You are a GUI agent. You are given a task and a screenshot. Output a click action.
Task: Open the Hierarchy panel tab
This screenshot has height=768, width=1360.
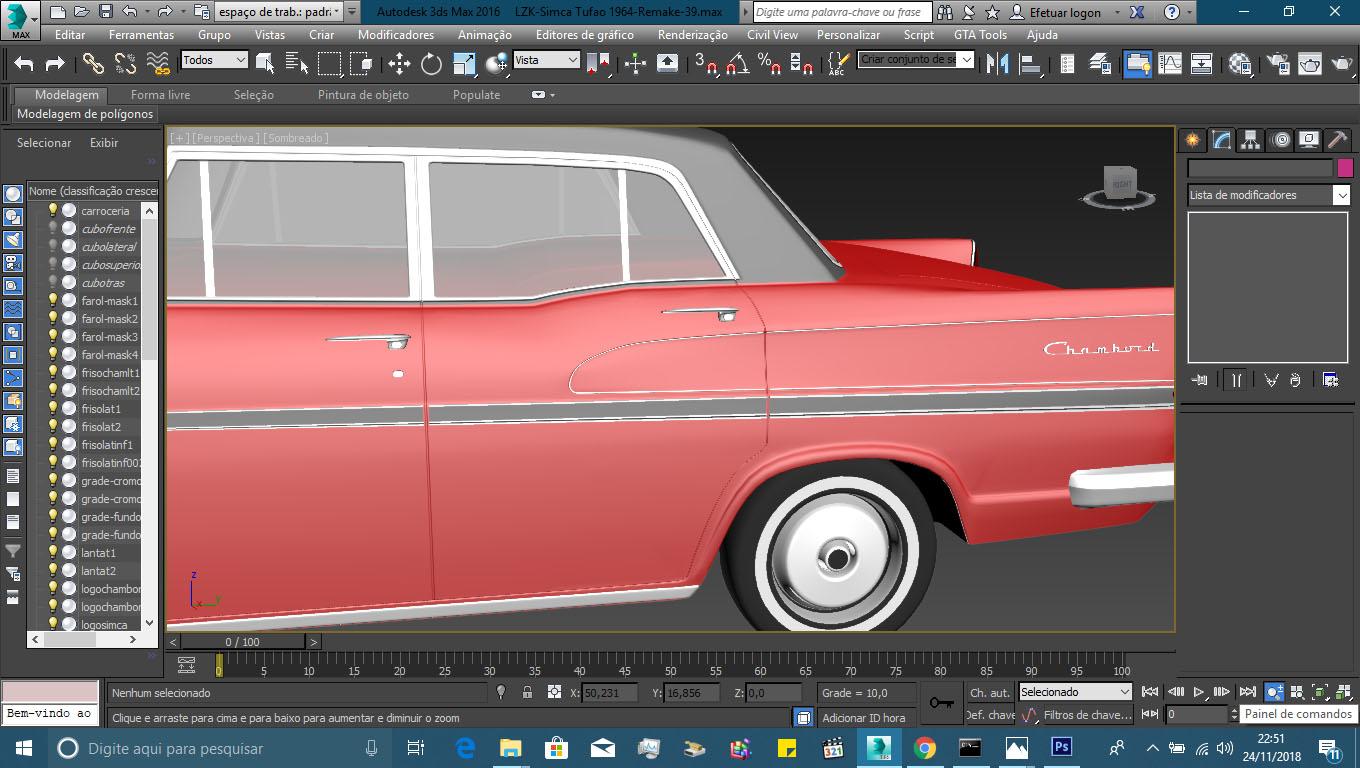[x=1250, y=140]
